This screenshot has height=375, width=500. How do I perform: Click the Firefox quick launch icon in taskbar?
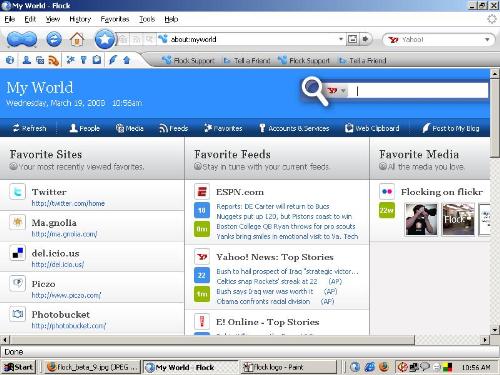[384, 367]
